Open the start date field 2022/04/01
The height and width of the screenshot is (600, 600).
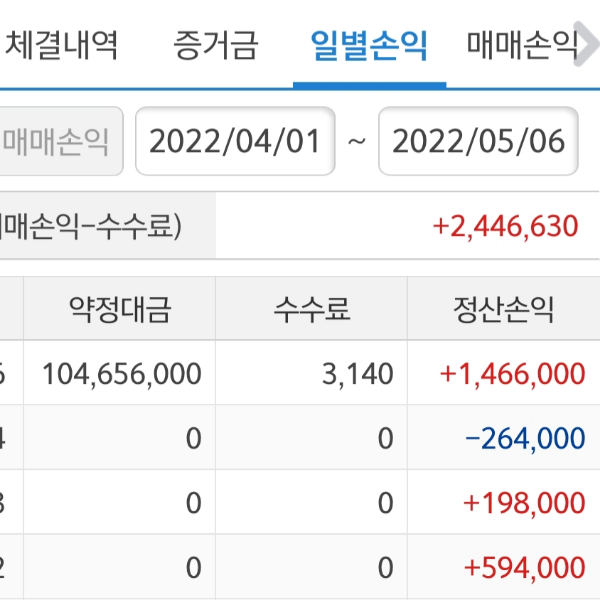pos(235,141)
